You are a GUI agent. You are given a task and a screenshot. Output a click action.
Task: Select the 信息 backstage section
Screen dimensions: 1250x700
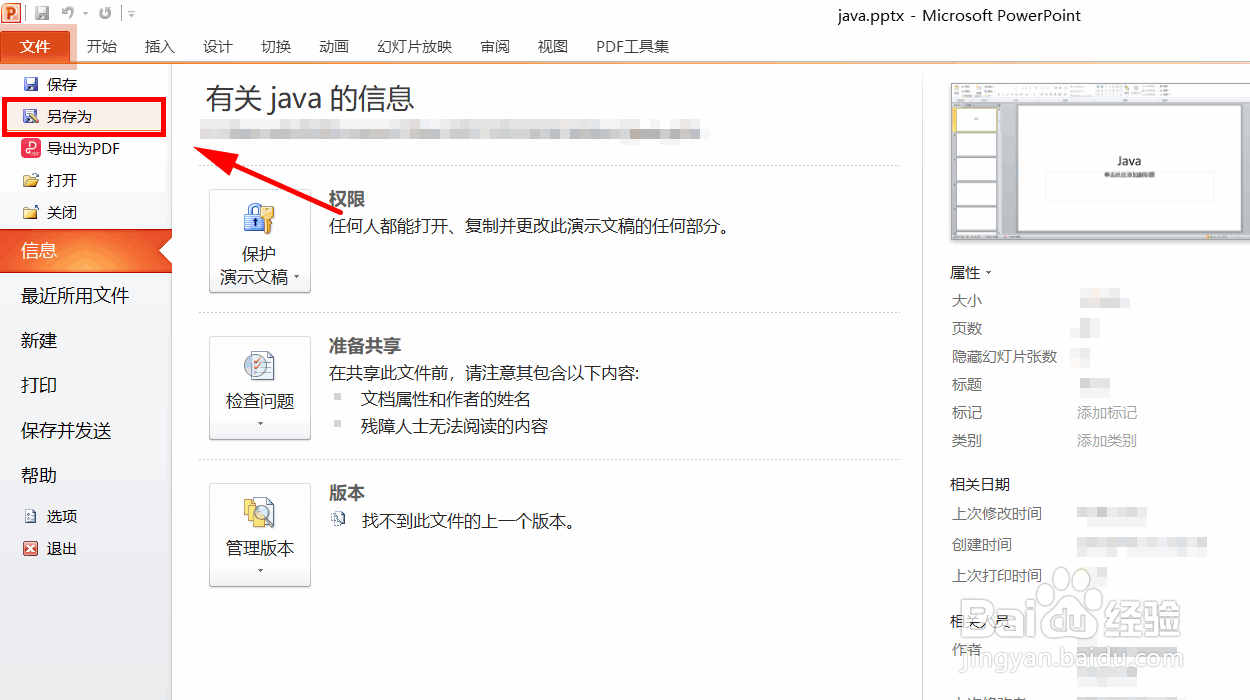tap(85, 251)
